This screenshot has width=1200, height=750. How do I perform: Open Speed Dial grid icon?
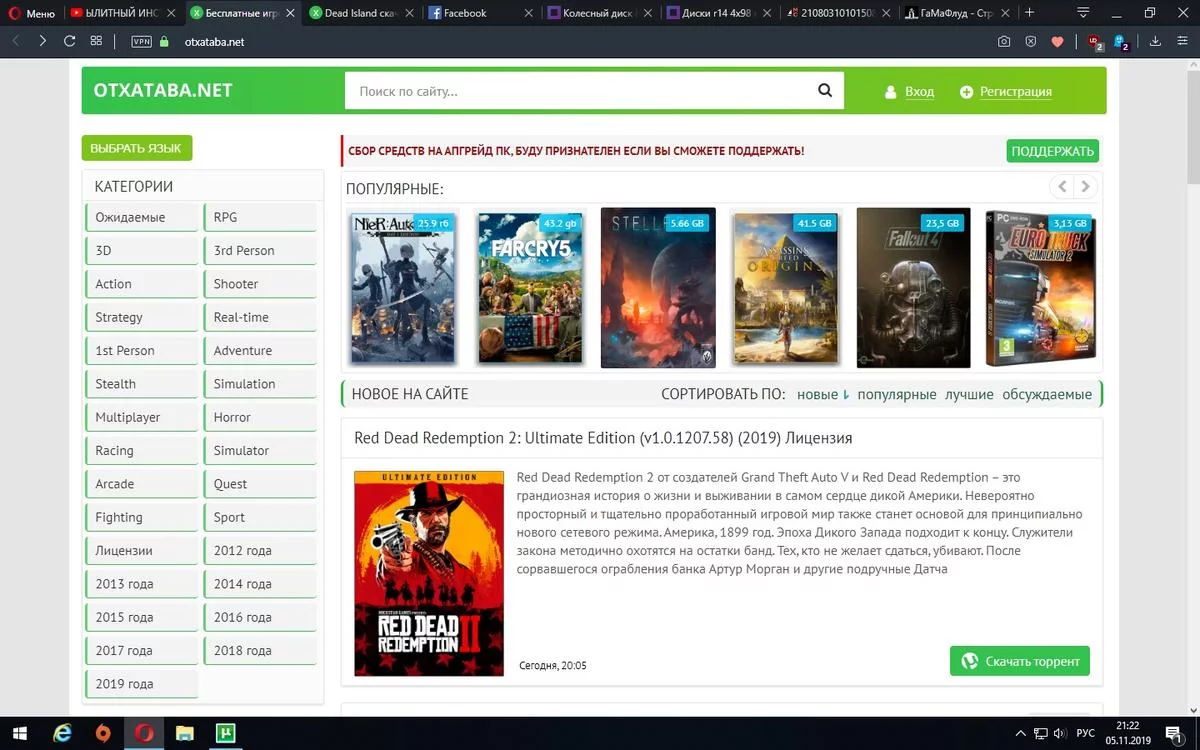96,42
